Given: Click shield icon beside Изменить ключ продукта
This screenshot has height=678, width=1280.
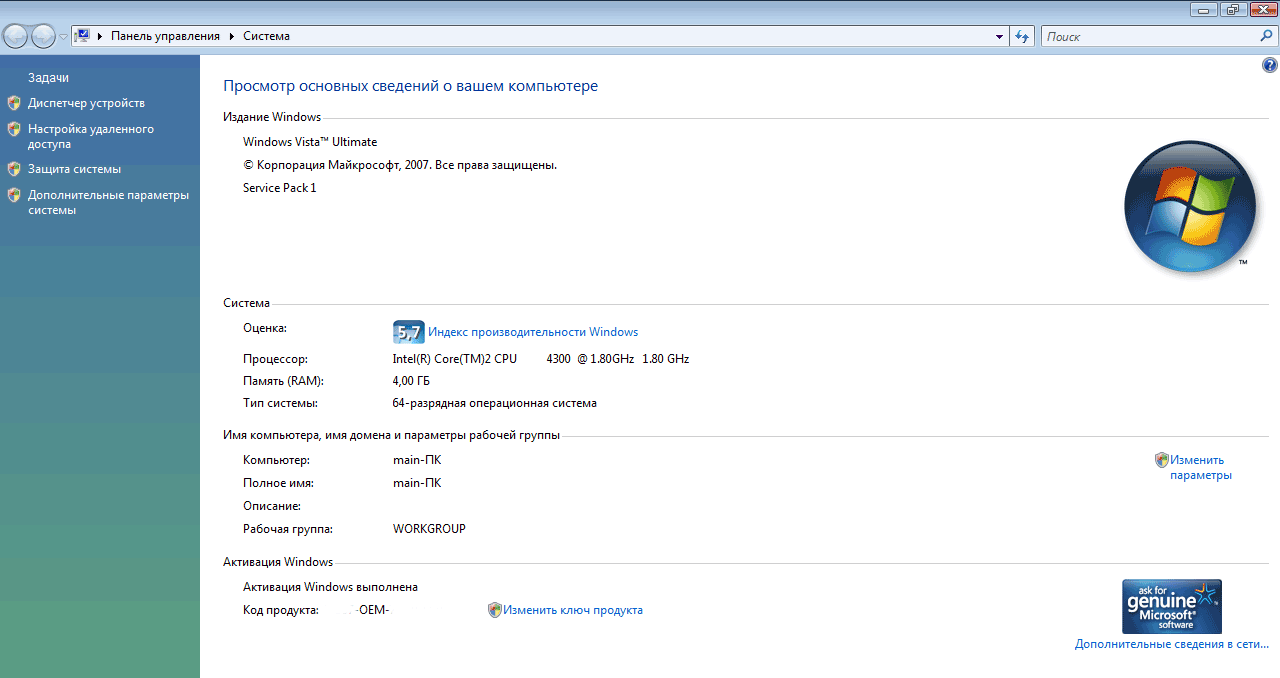Looking at the screenshot, I should (494, 610).
